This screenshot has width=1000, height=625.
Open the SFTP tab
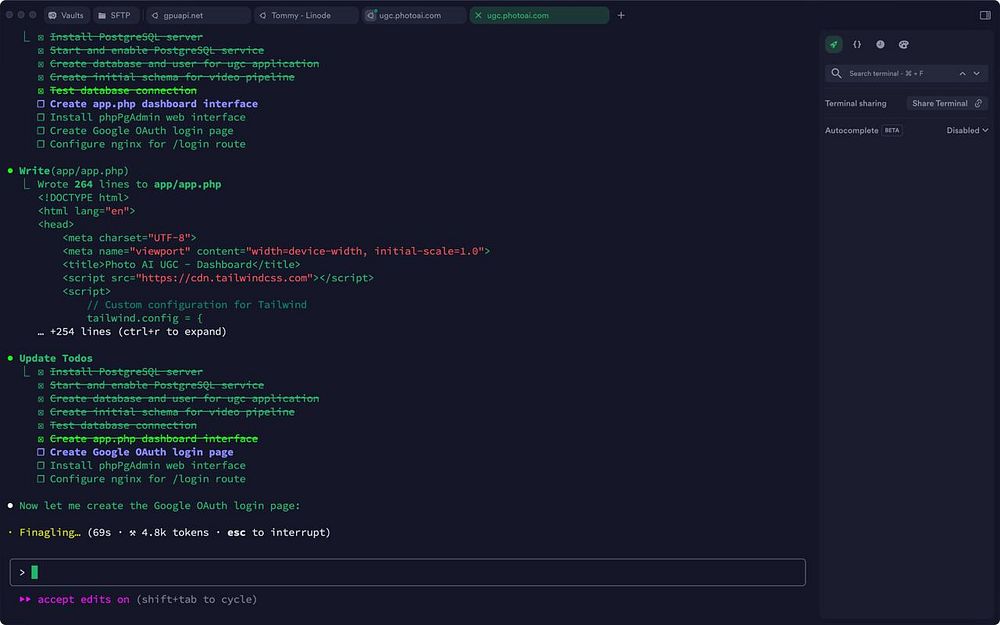click(115, 15)
